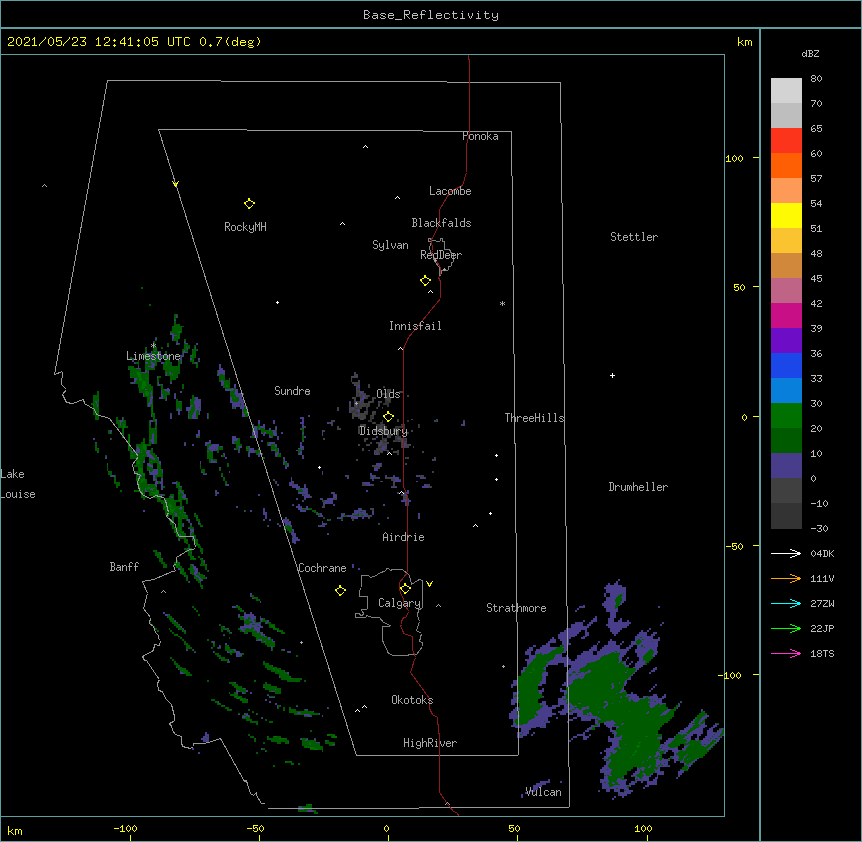
Task: Click the Airdrie city label
Action: 403,537
